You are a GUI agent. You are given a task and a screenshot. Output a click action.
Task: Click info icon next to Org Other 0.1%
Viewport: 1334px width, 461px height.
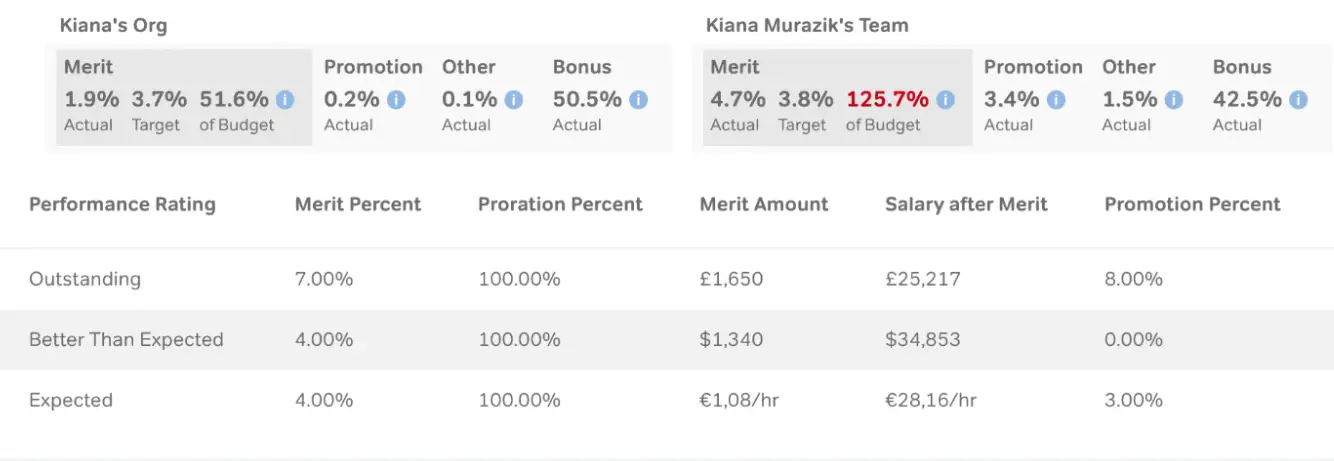pyautogui.click(x=514, y=100)
